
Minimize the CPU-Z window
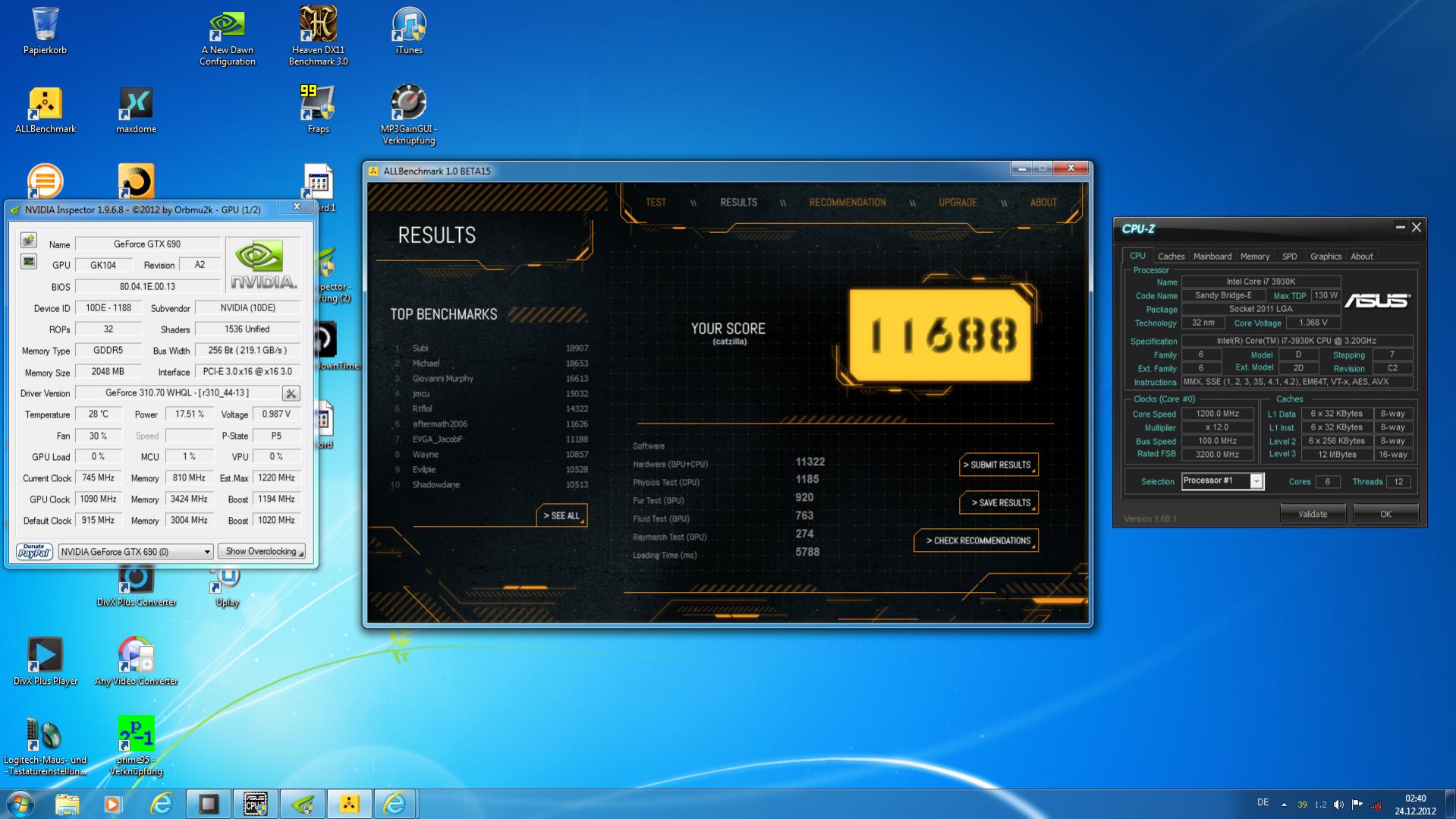1400,227
